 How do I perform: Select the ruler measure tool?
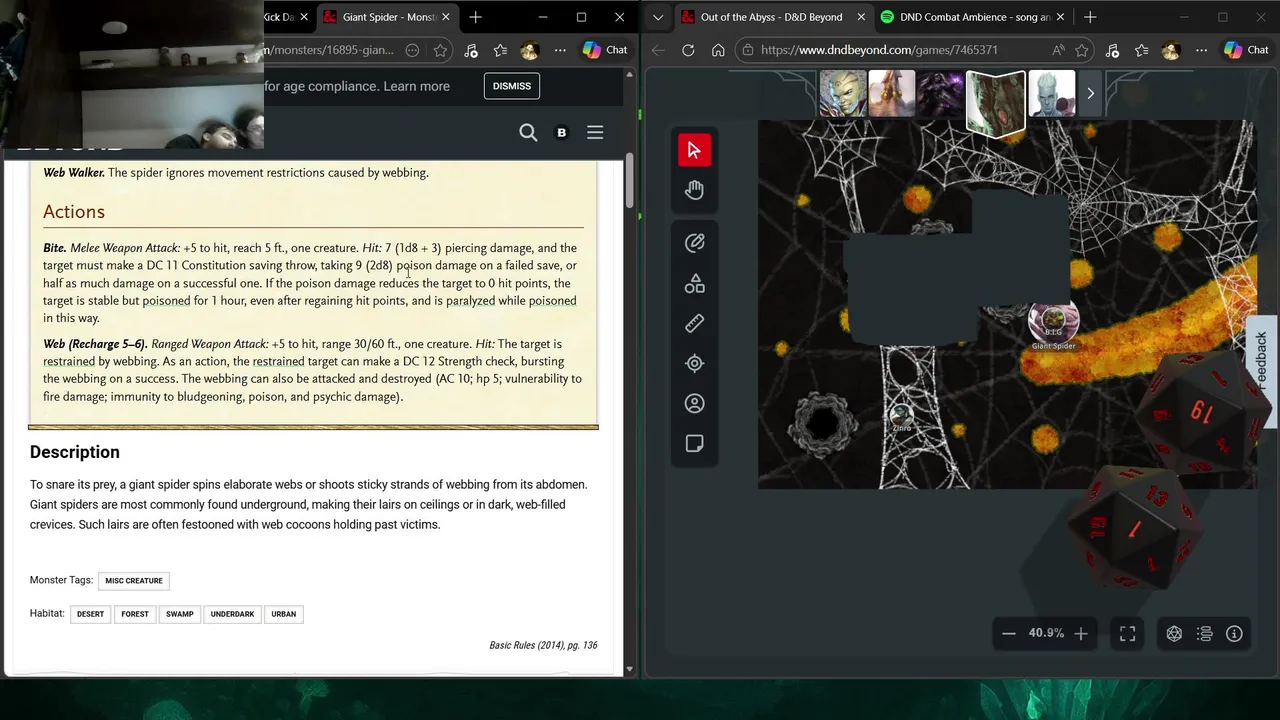coord(694,324)
